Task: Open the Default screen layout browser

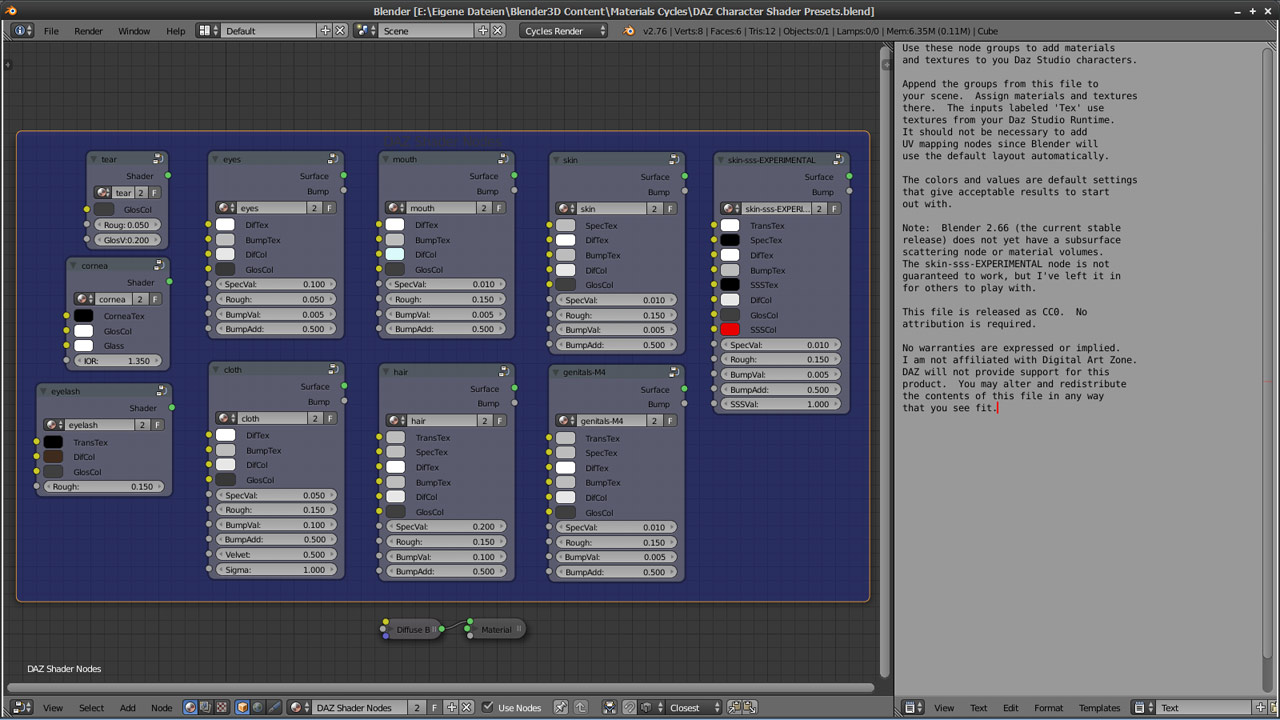Action: pos(208,31)
